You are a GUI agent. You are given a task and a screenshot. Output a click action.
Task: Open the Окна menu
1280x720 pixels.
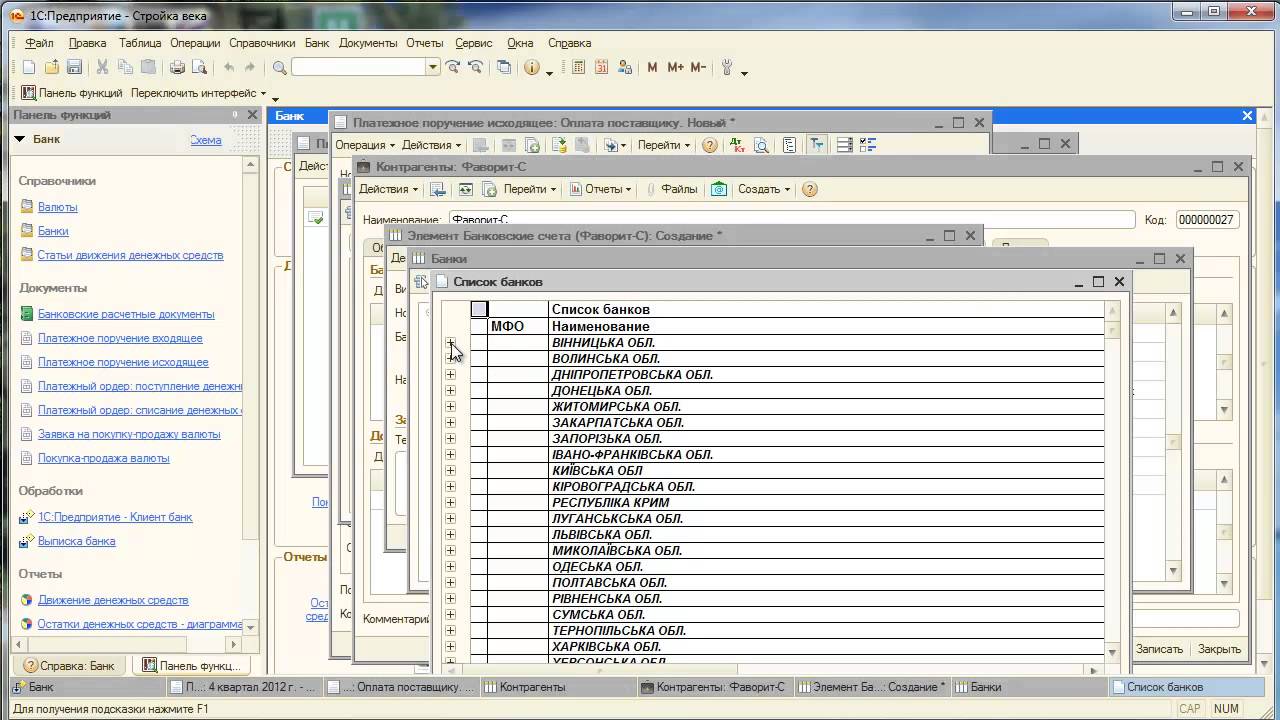pyautogui.click(x=520, y=43)
